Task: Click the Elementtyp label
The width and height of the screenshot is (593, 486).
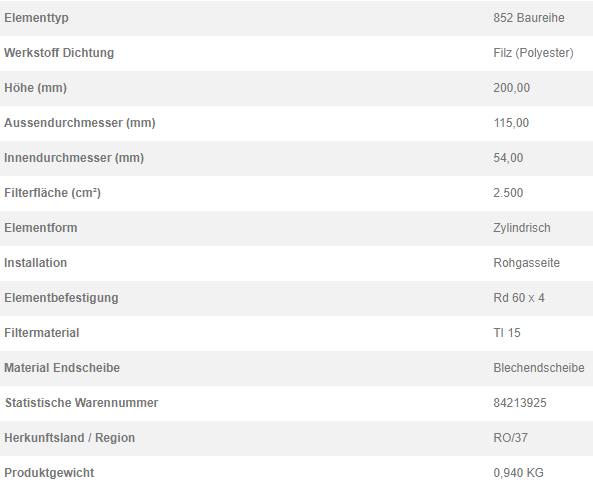Action: coord(36,18)
